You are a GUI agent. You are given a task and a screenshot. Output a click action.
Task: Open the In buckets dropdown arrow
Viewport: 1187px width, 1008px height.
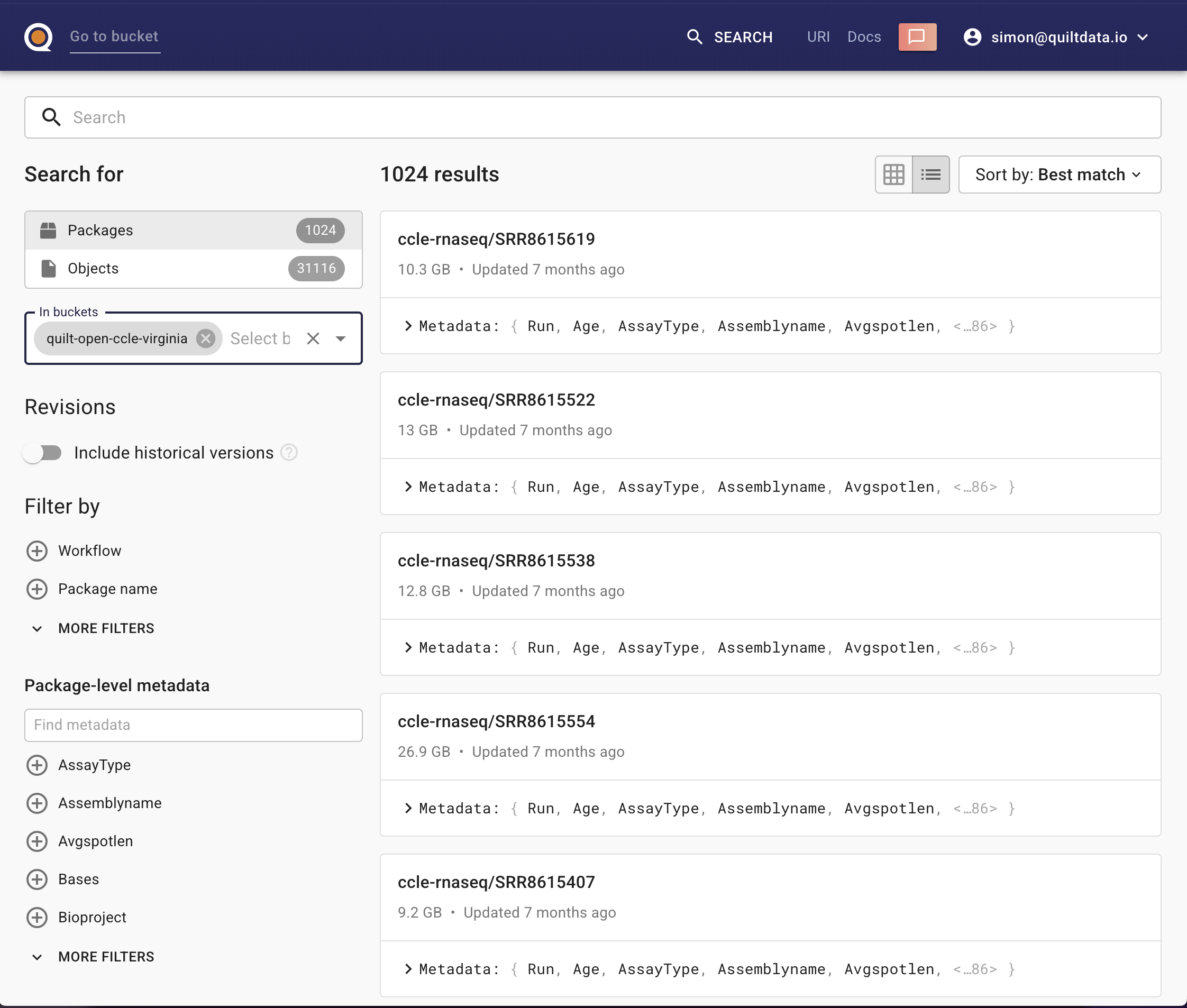341,339
